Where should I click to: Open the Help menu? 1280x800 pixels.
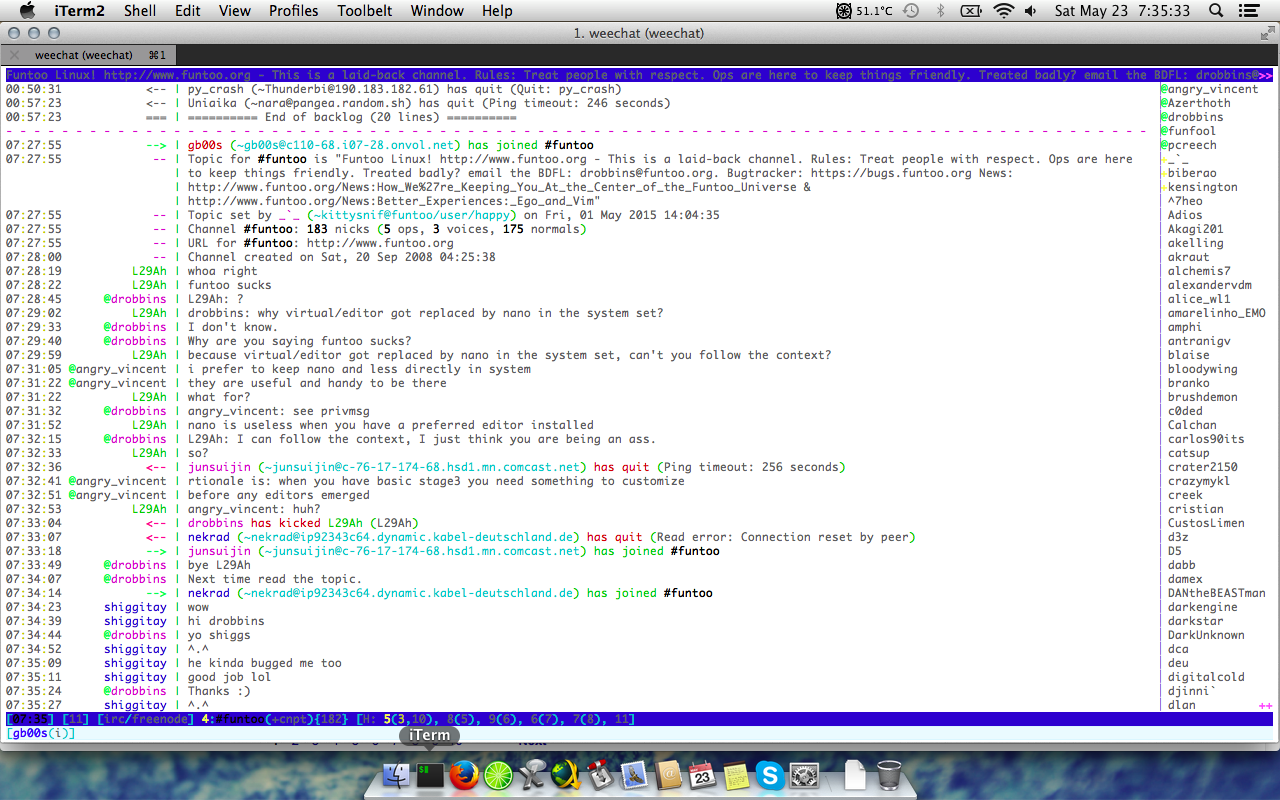pyautogui.click(x=497, y=11)
